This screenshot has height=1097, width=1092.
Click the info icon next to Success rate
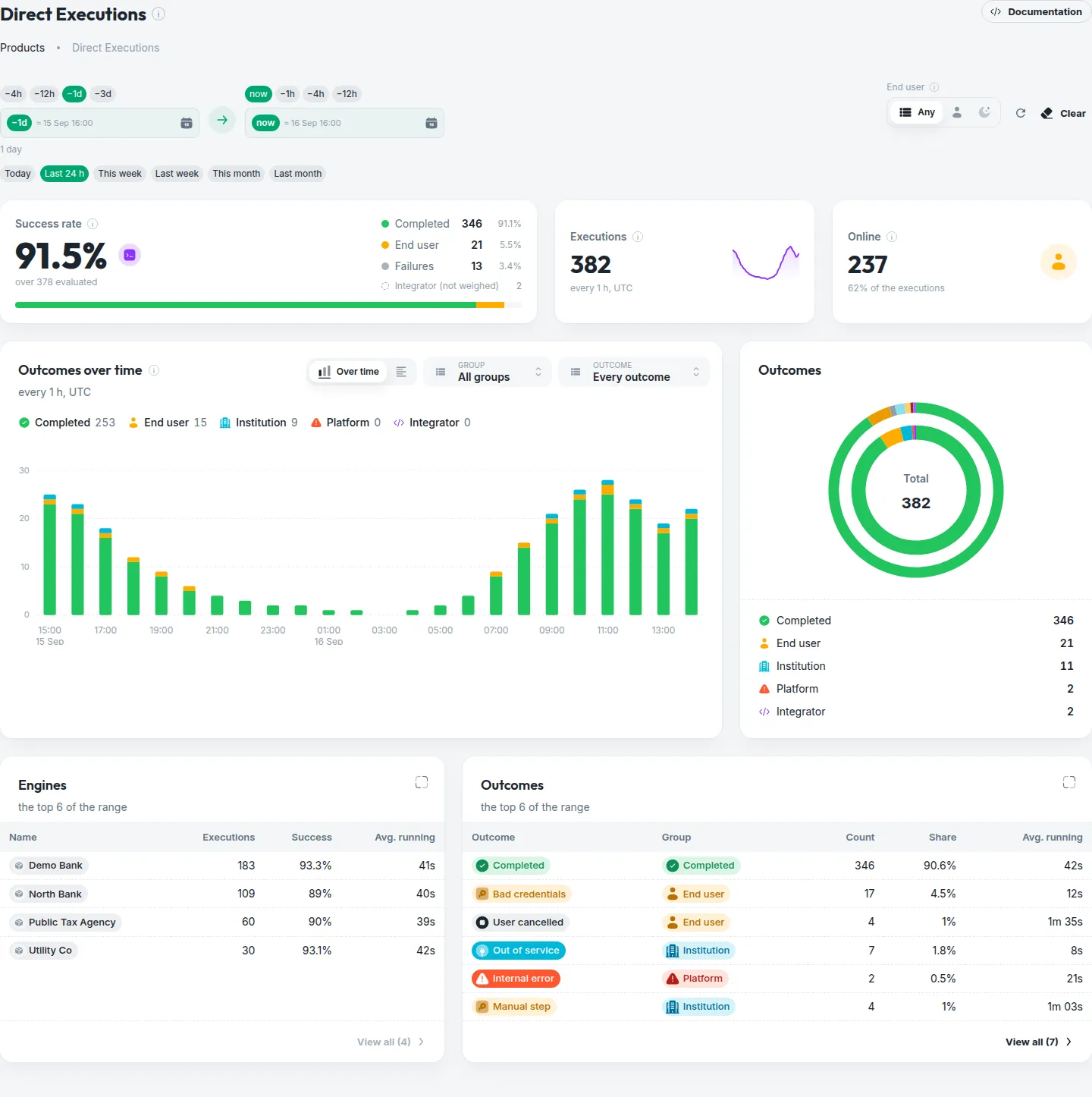[x=93, y=224]
